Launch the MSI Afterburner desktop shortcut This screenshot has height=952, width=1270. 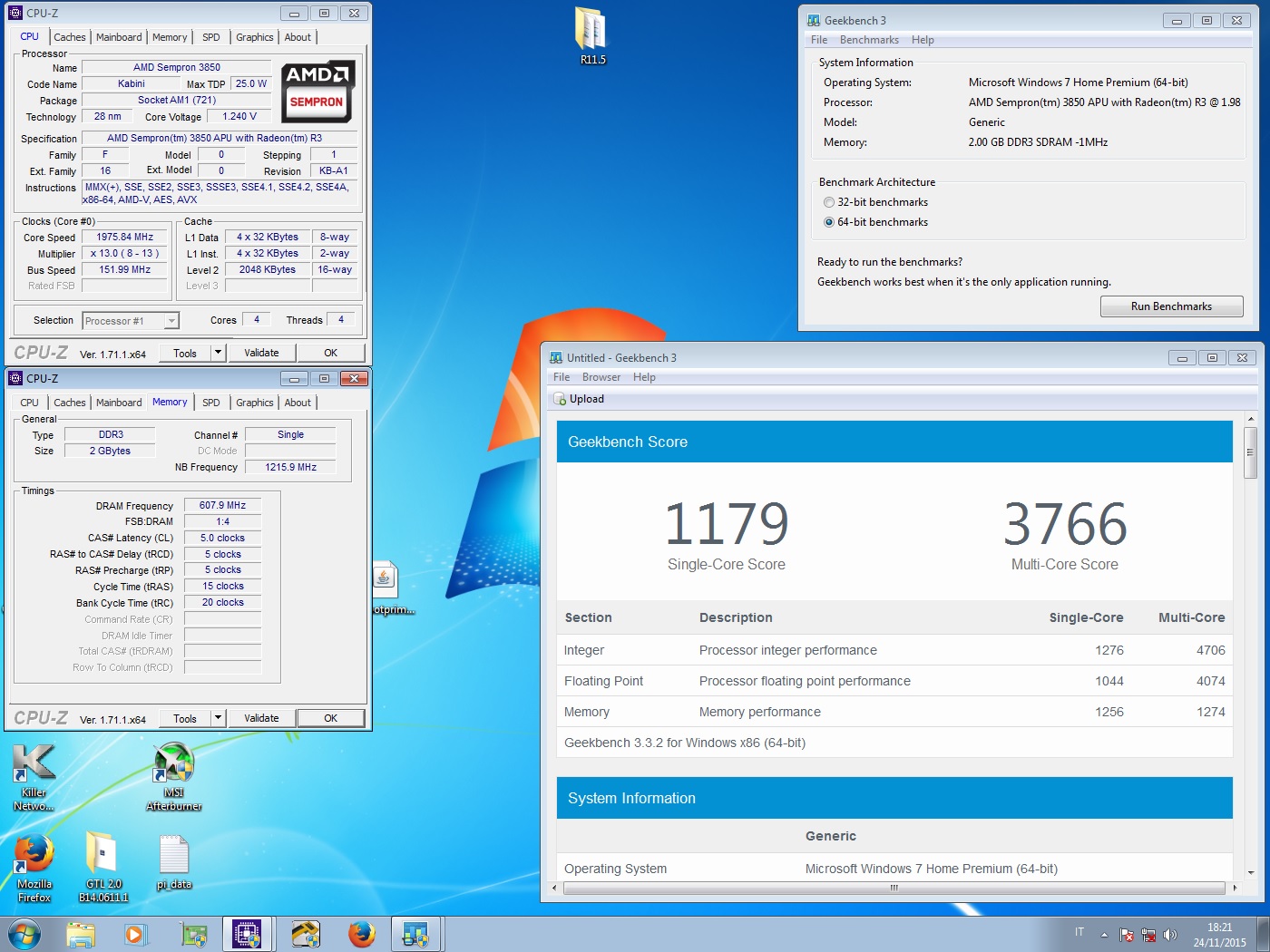coord(173,777)
